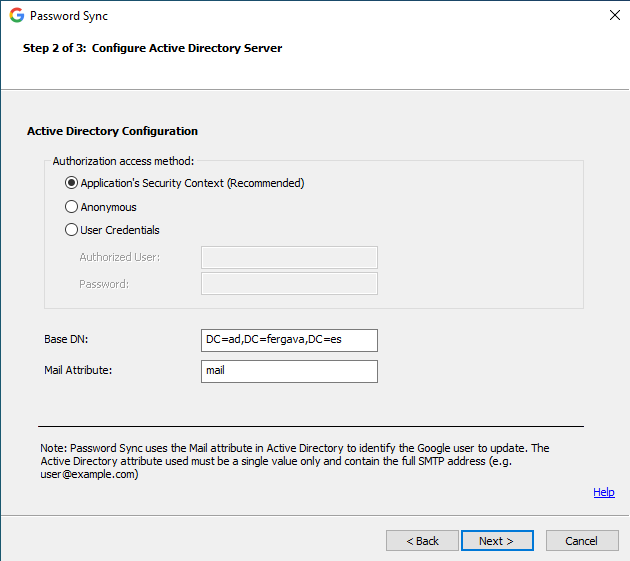The height and width of the screenshot is (561, 630).
Task: Click the note about the Mail attribute
Action: (295, 461)
